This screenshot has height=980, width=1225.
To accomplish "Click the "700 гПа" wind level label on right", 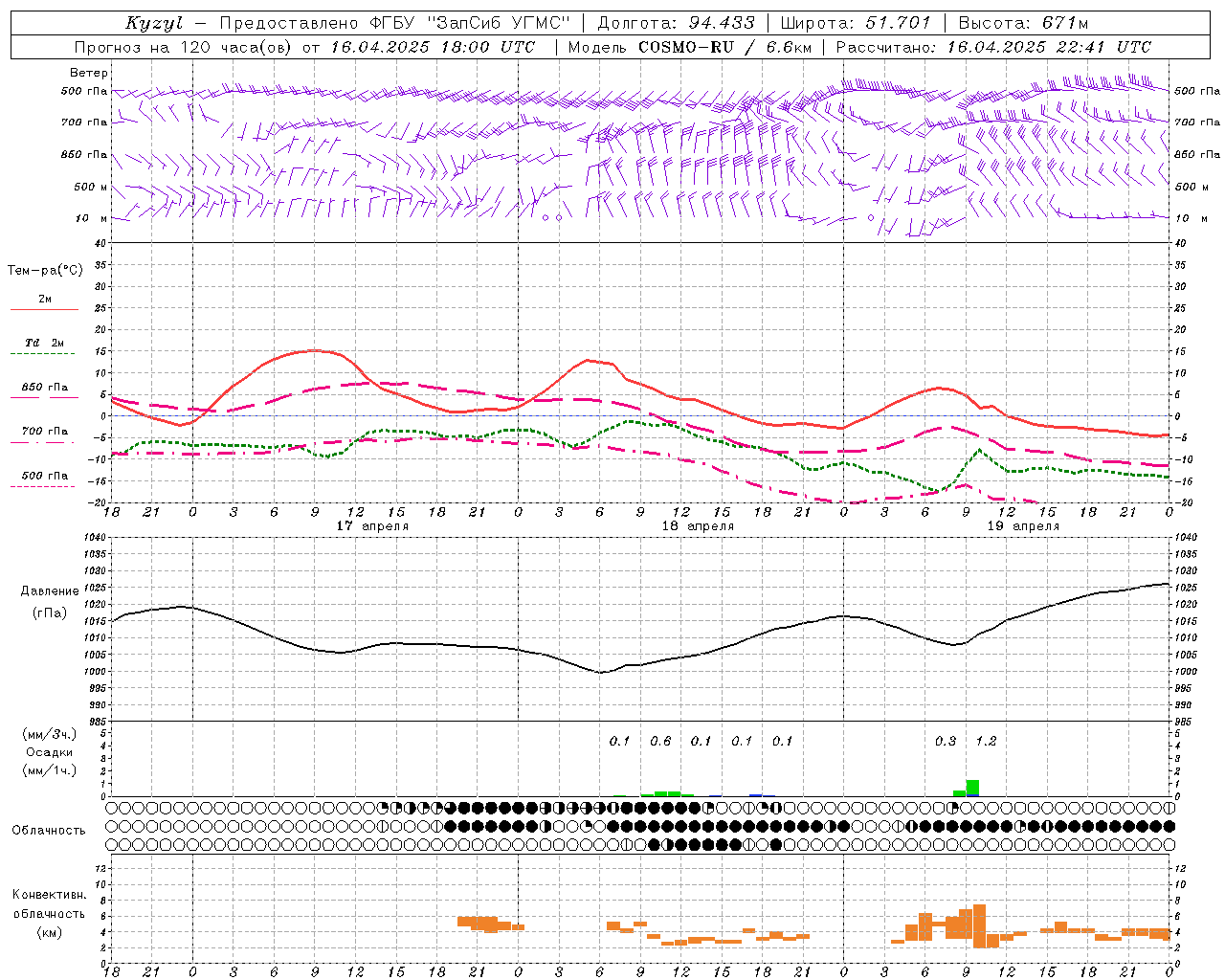I will pos(1197,122).
